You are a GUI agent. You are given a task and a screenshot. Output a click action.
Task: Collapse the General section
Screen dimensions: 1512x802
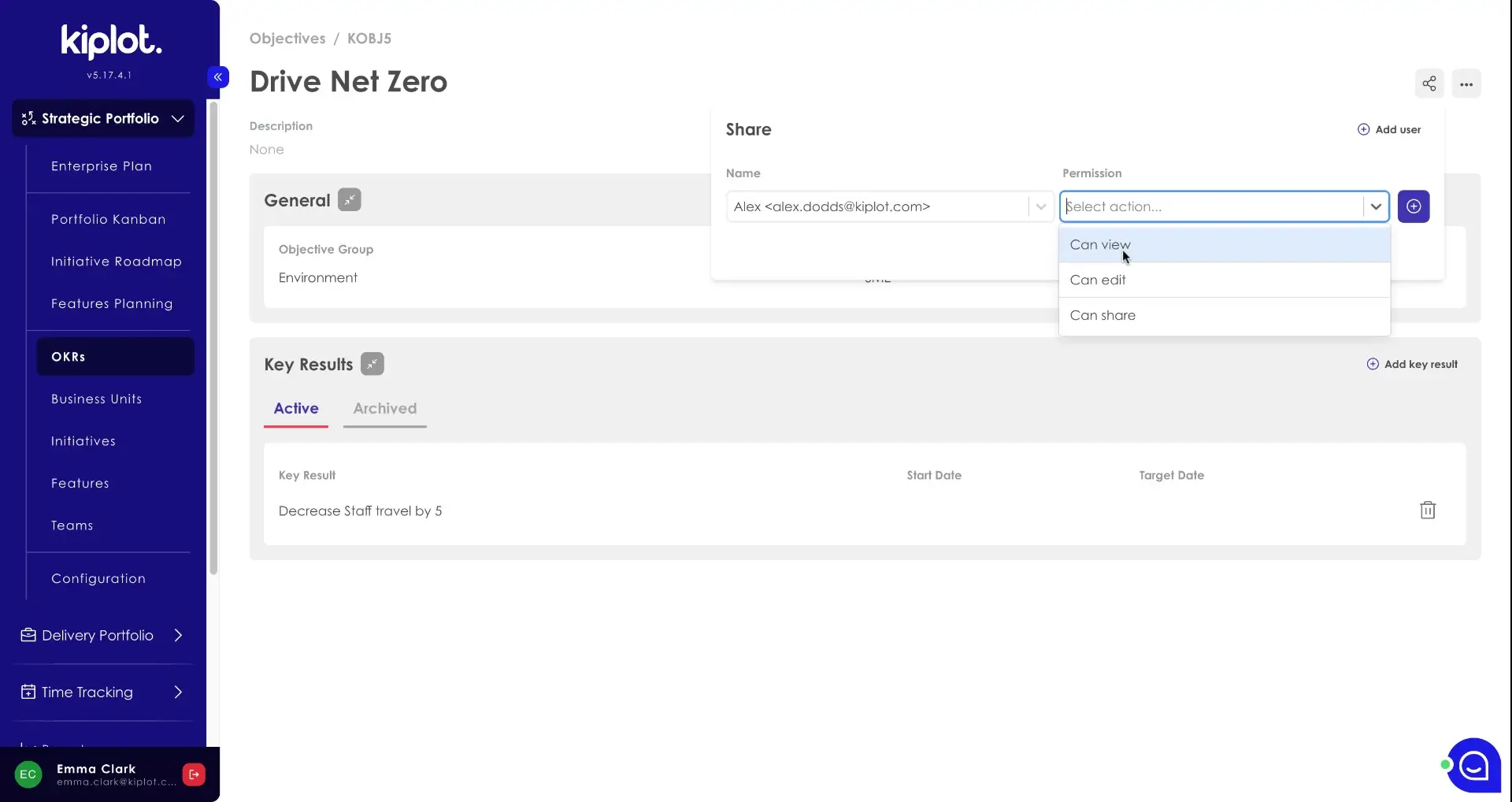pyautogui.click(x=349, y=200)
